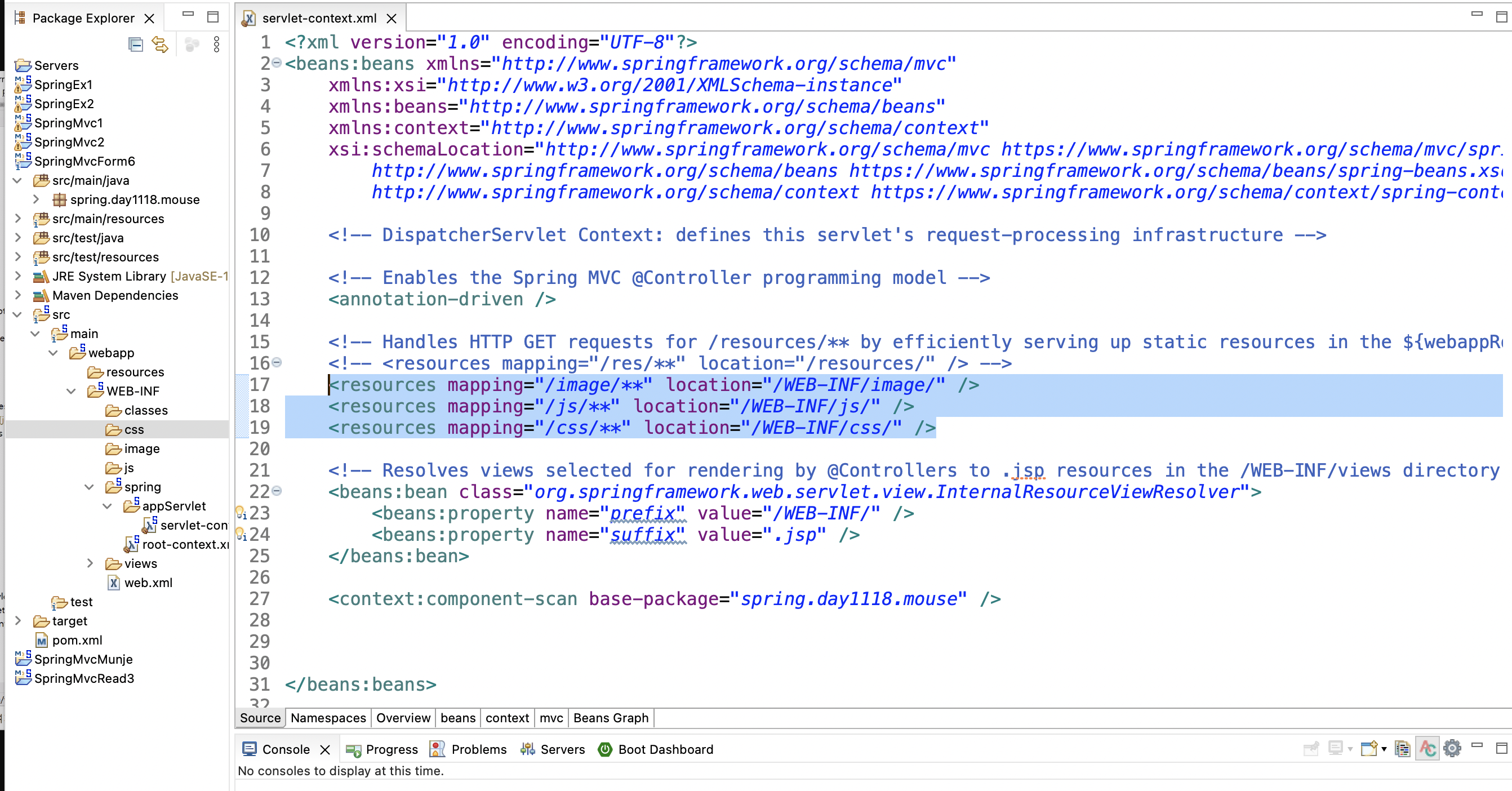Click Collapse All icon in Package Explorer
The width and height of the screenshot is (1512, 791).
point(136,45)
